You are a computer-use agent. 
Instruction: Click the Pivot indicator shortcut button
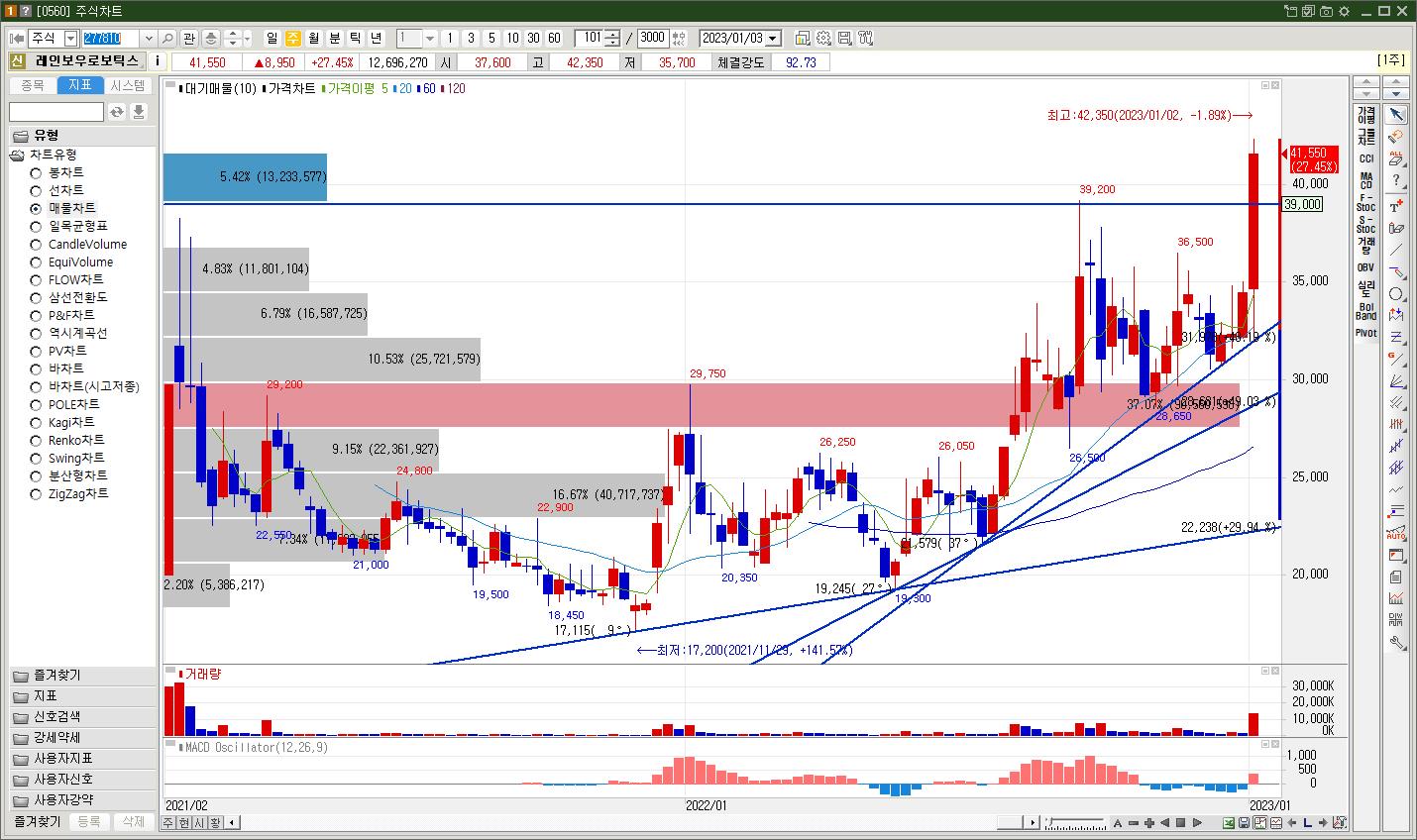(1366, 333)
